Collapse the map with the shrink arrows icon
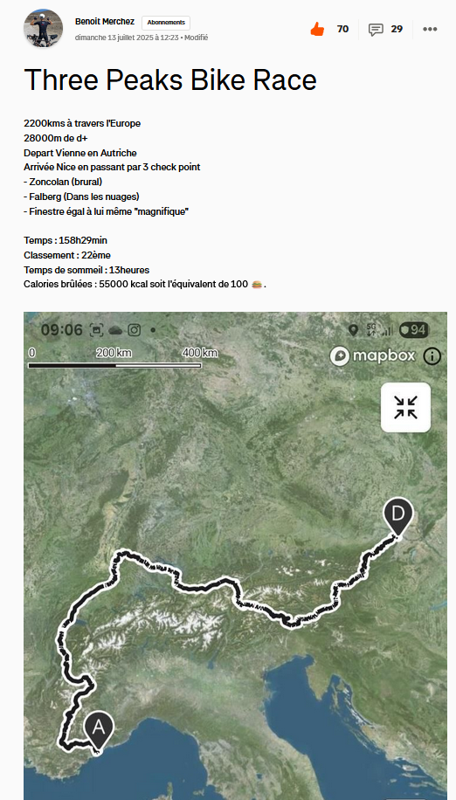456x800 pixels. 406,407
